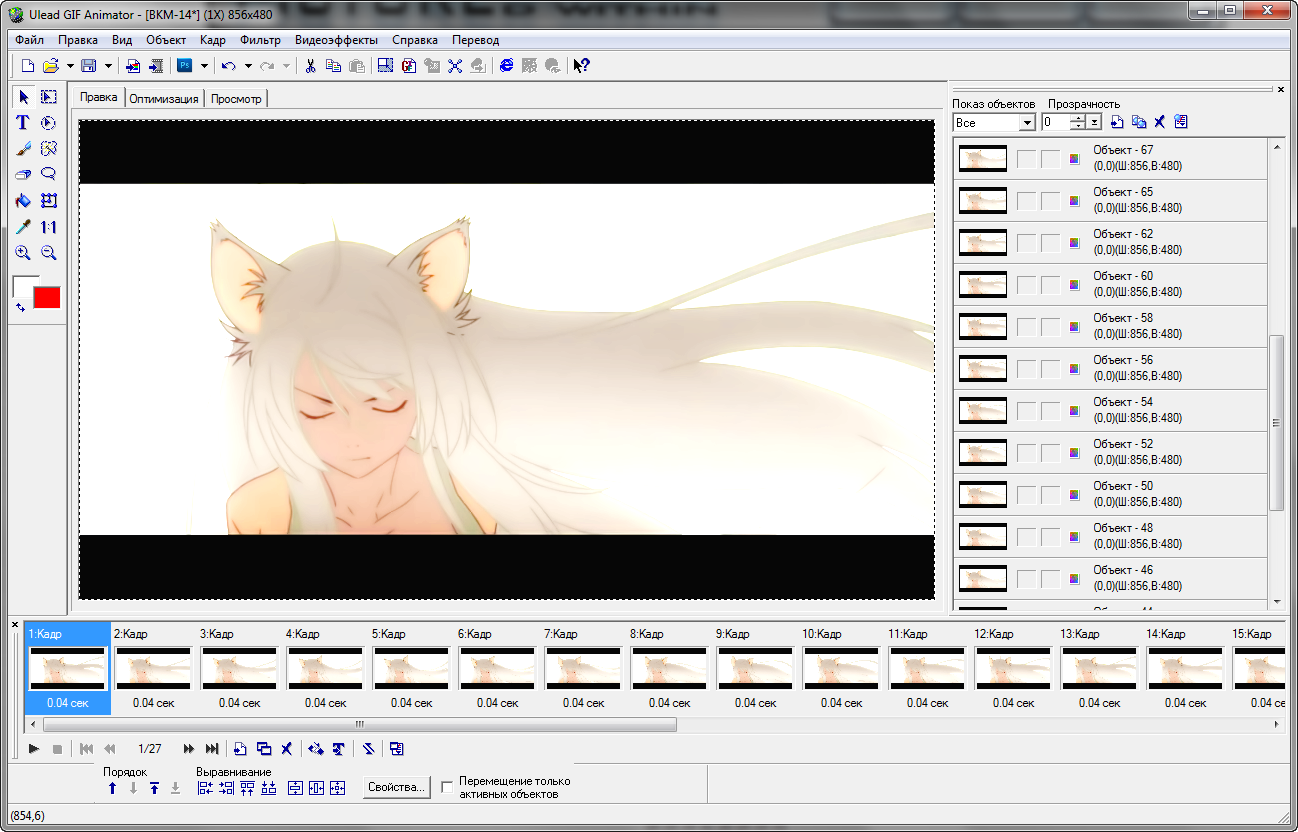Screen dimensions: 1298x832
Task: Go to the next frame
Action: [188, 748]
